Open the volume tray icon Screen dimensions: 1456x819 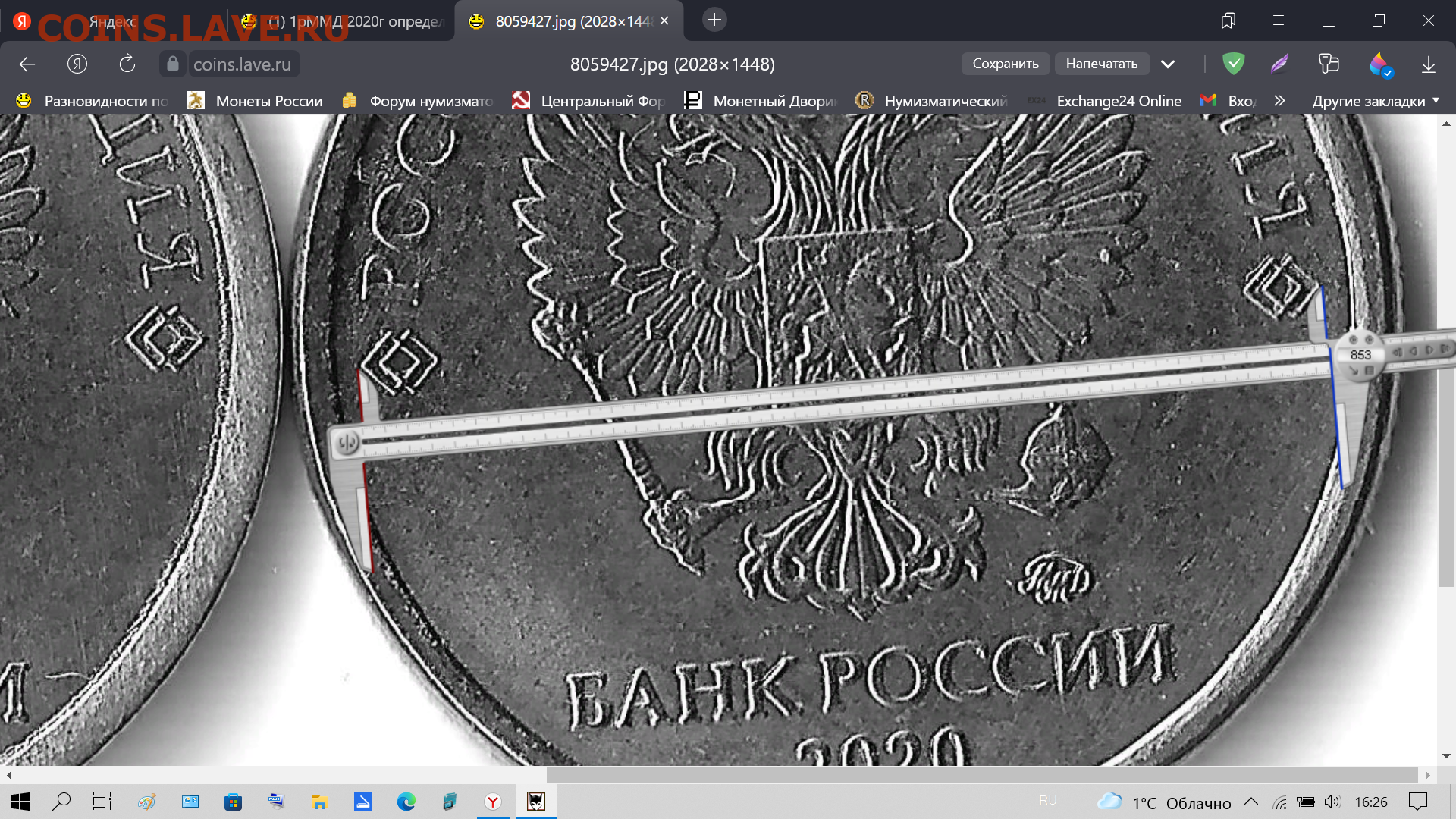click(x=1332, y=802)
